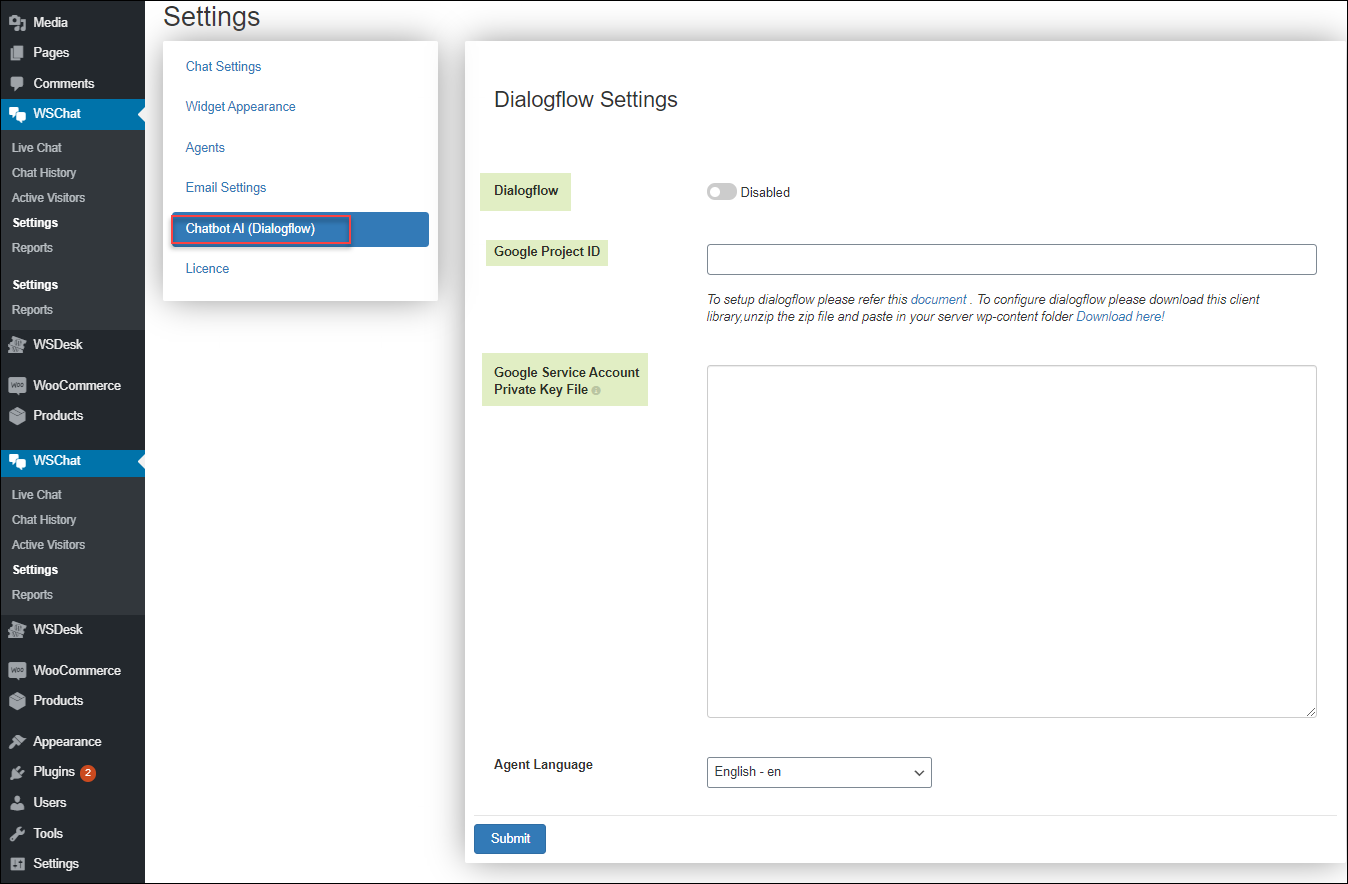1348x884 pixels.
Task: Enable the Dialogflow toggle switch
Action: click(x=721, y=192)
